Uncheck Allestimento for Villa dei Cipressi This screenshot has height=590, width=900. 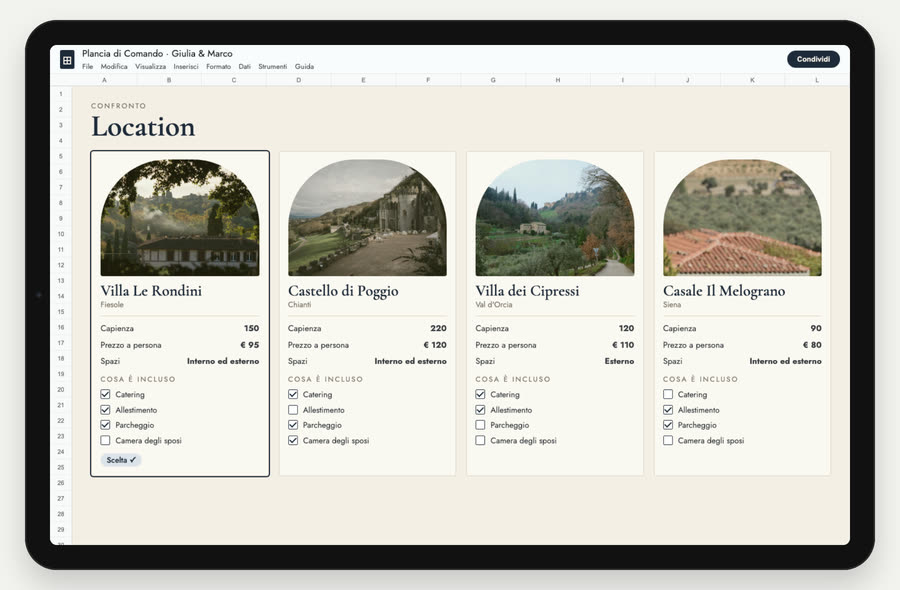point(480,410)
